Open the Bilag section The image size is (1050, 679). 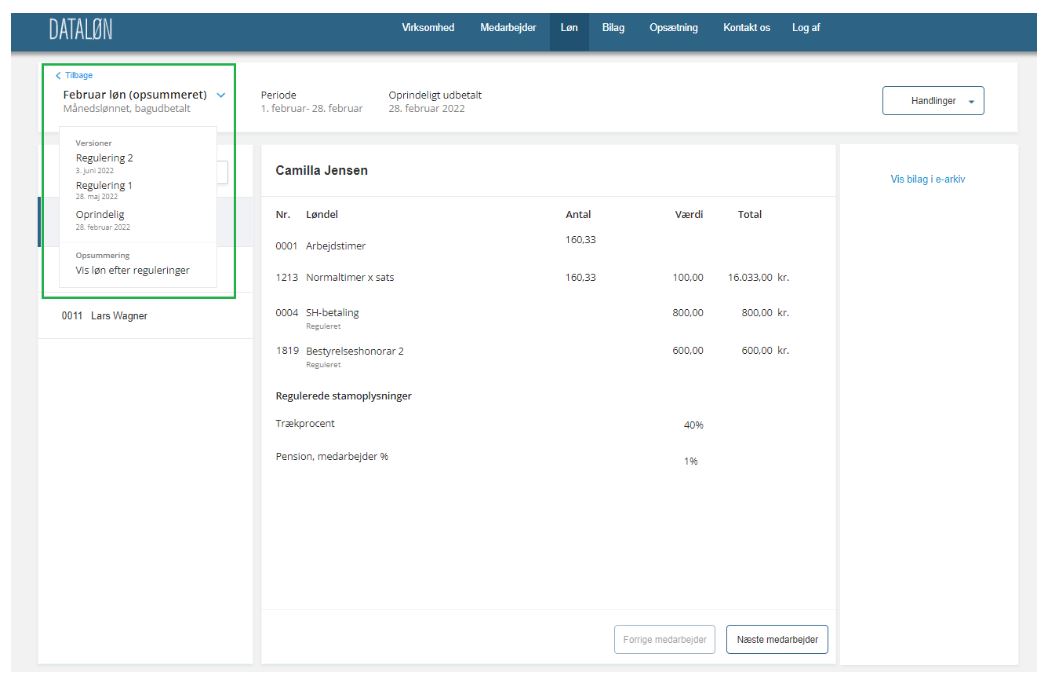613,28
